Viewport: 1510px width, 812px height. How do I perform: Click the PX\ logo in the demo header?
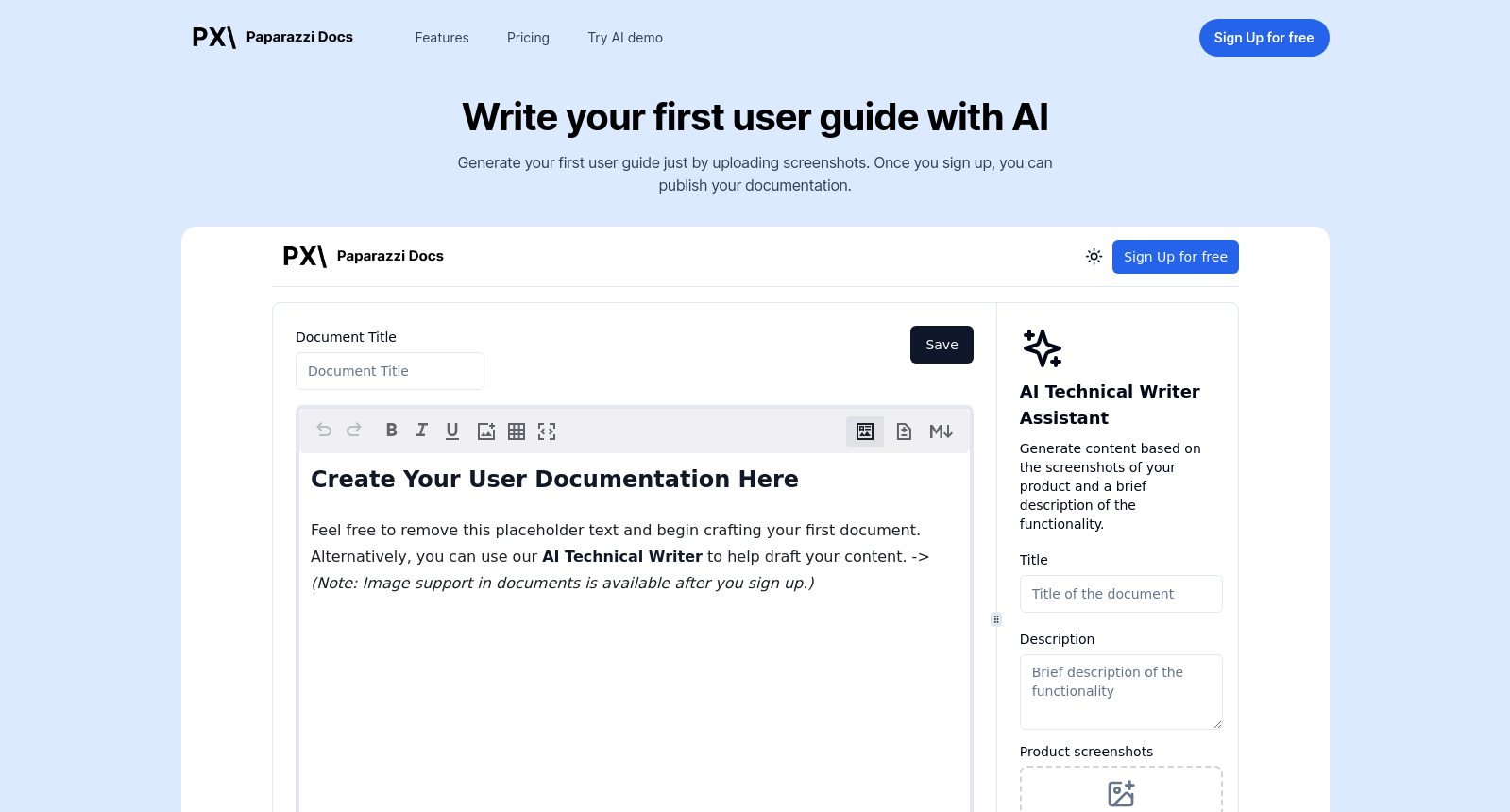[x=305, y=257]
